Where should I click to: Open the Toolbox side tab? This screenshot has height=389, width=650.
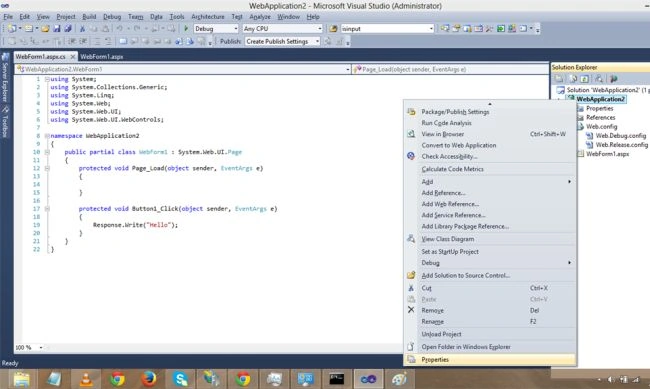click(x=5, y=122)
